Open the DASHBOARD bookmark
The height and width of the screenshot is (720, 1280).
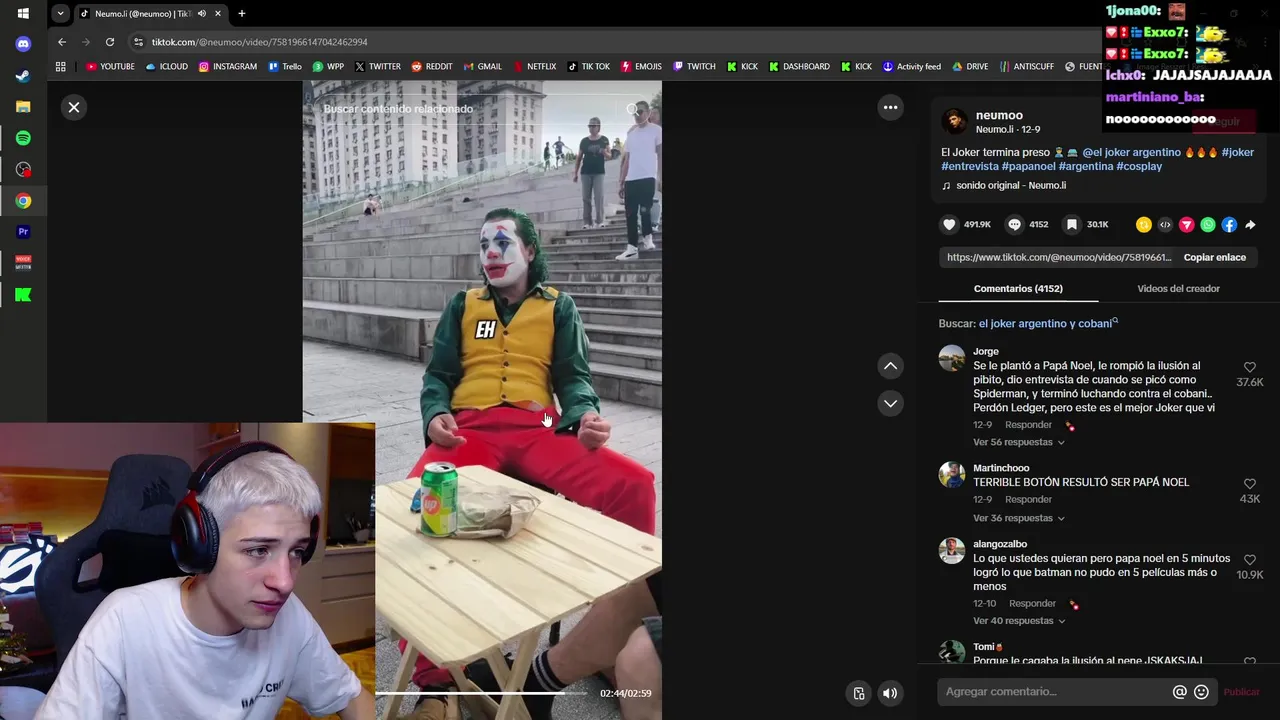799,67
